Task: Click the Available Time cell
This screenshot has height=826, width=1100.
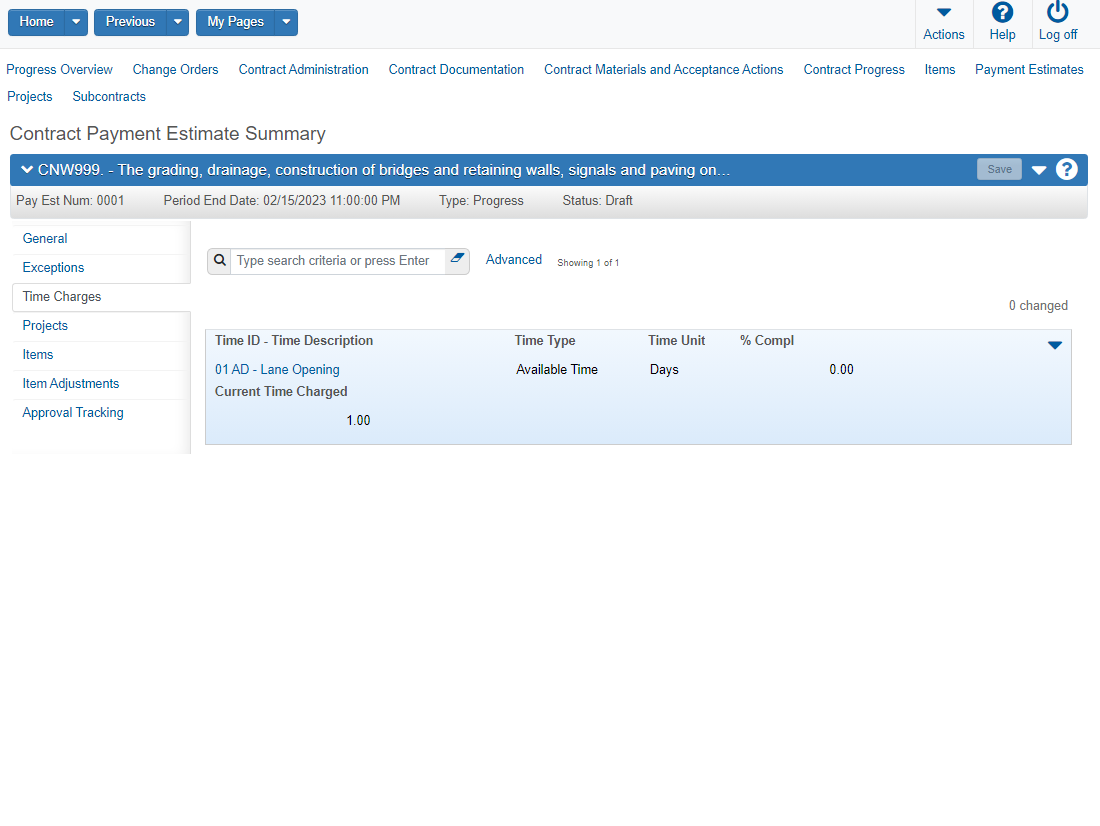Action: pos(557,369)
